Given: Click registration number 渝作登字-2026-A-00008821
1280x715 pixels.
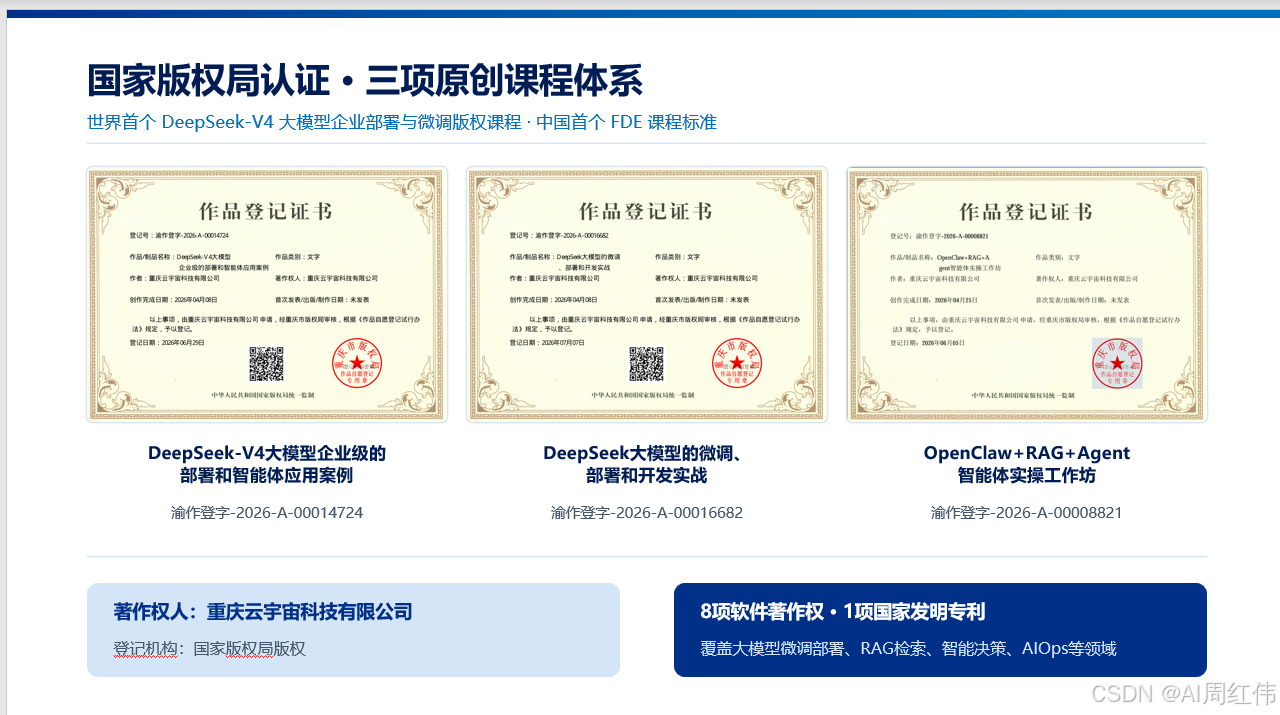Looking at the screenshot, I should [1027, 513].
